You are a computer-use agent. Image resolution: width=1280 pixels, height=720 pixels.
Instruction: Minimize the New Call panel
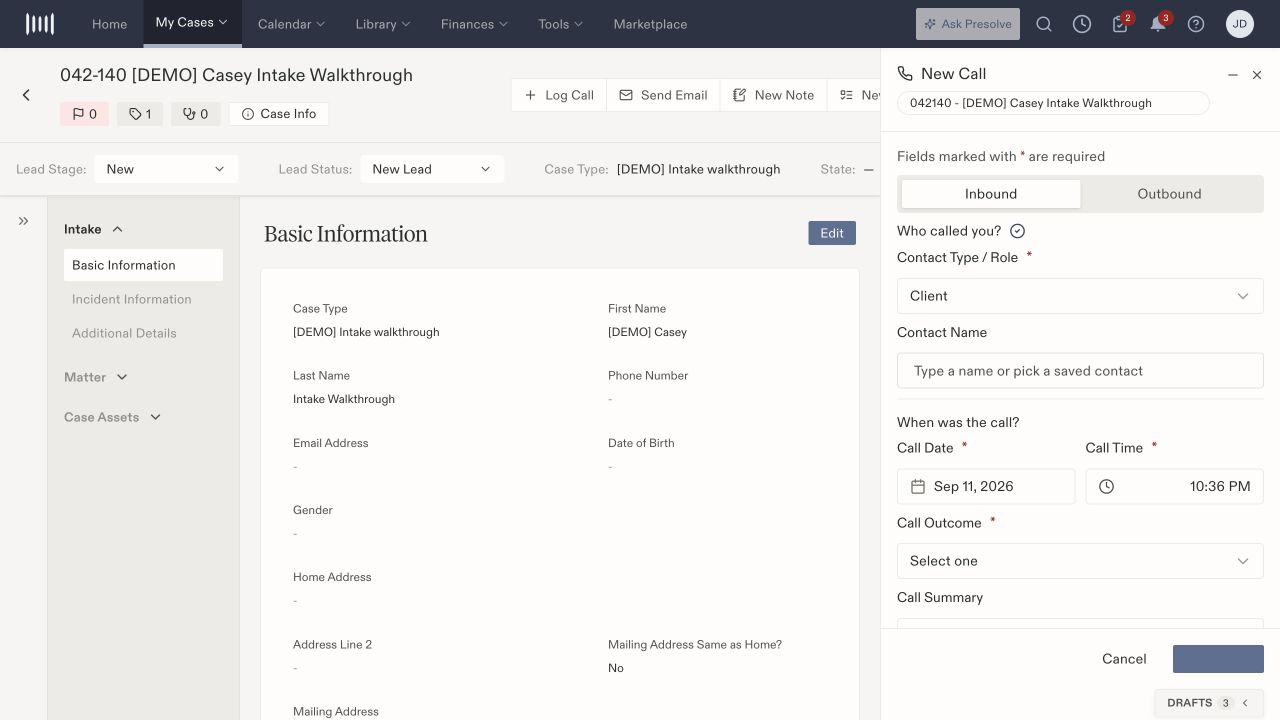[x=1233, y=75]
